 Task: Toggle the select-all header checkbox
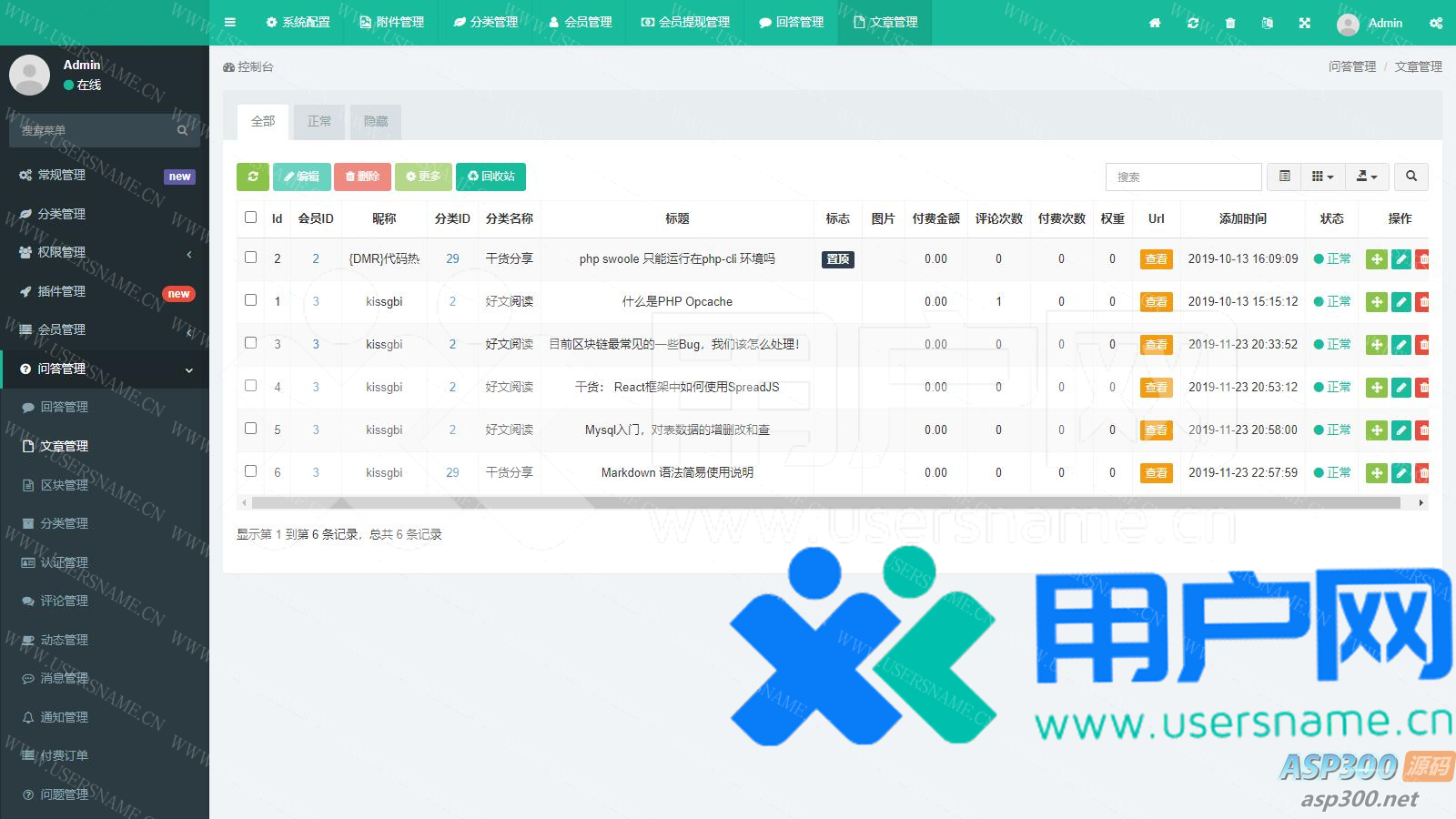[250, 217]
